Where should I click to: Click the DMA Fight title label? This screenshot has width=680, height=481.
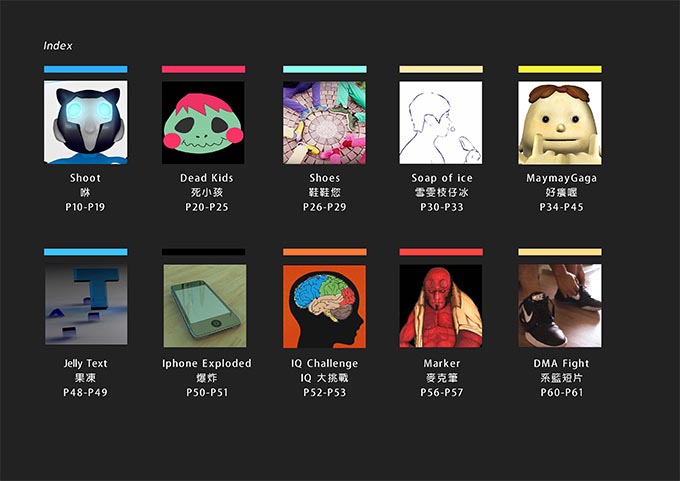click(561, 363)
